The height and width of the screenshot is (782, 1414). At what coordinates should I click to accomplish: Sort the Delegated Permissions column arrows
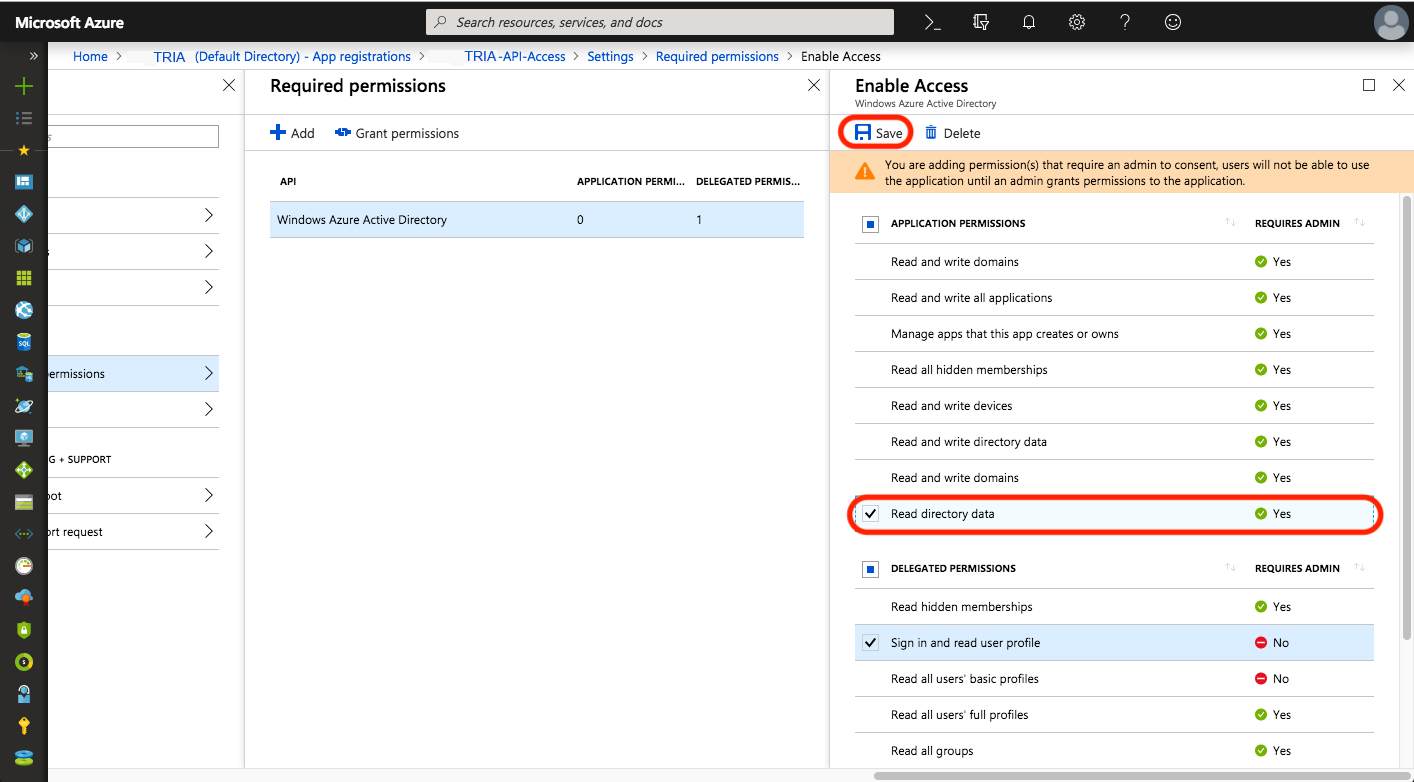coord(1230,568)
